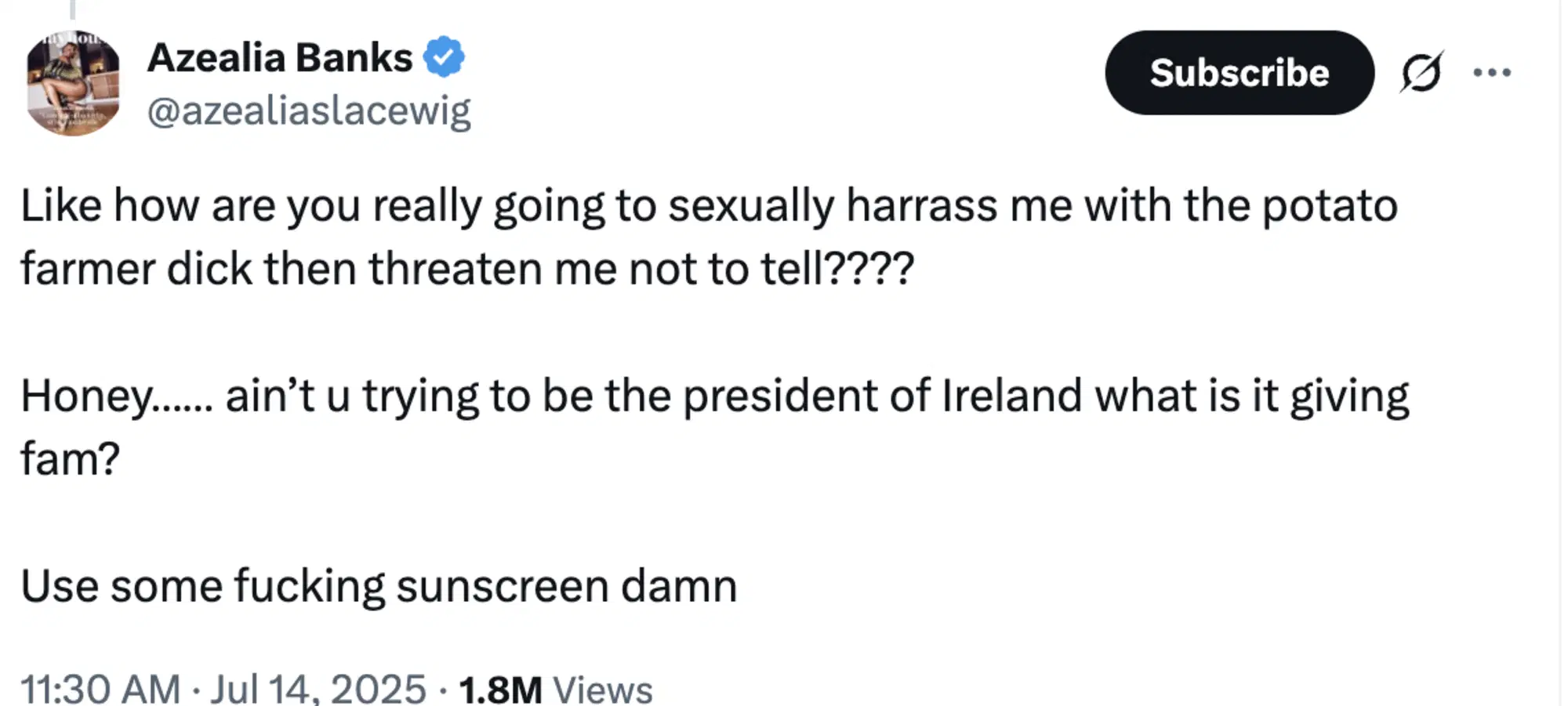Click the blue verified checkmark badge

(x=444, y=57)
